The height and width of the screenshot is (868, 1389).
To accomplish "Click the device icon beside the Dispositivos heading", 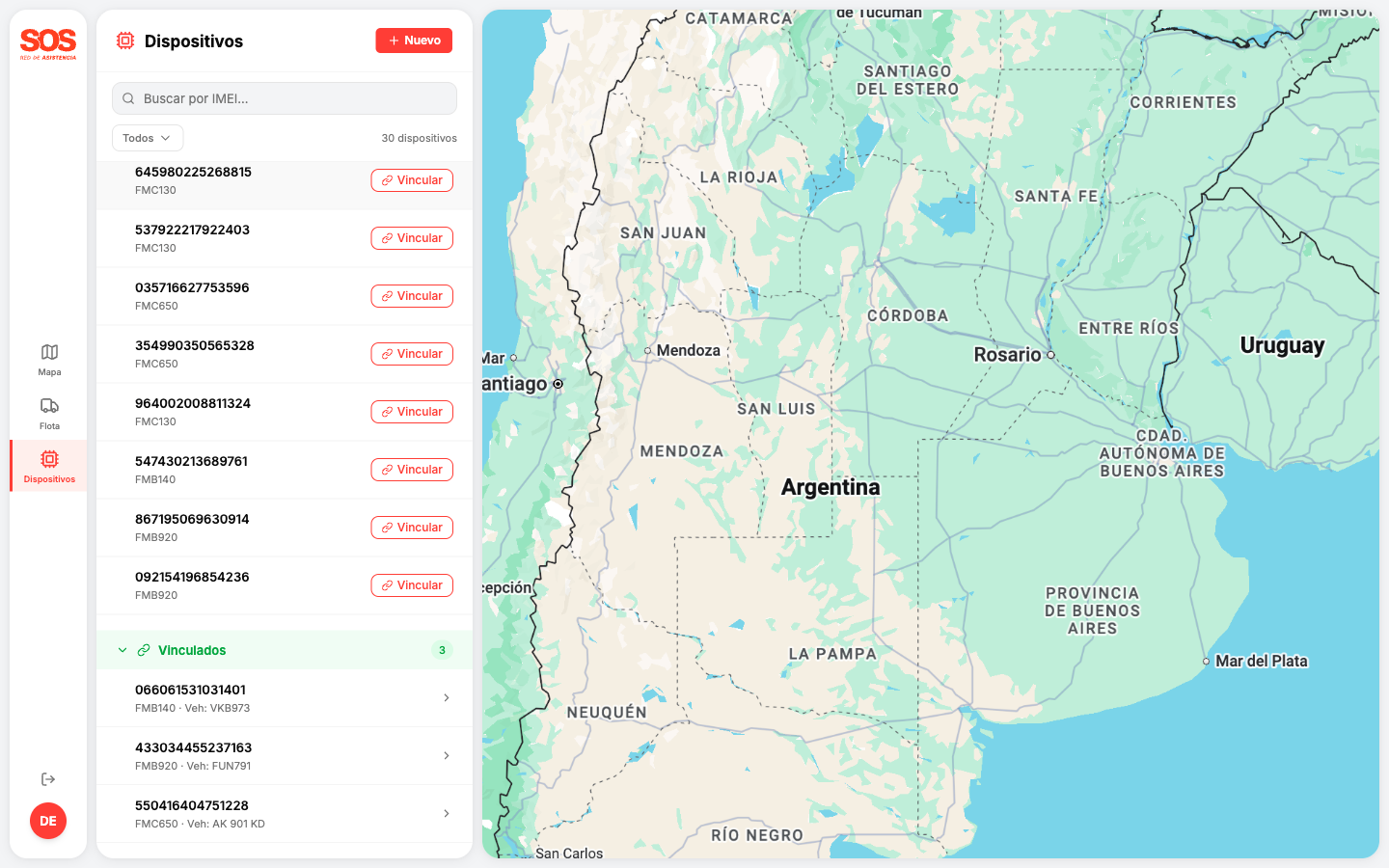I will [x=124, y=41].
